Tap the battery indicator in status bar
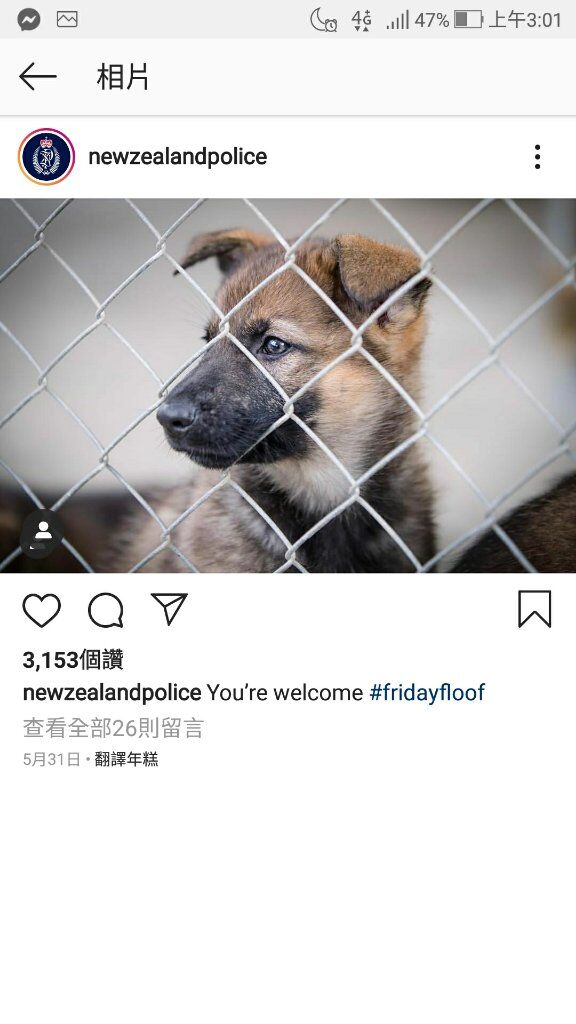576x1024 pixels. (x=468, y=20)
